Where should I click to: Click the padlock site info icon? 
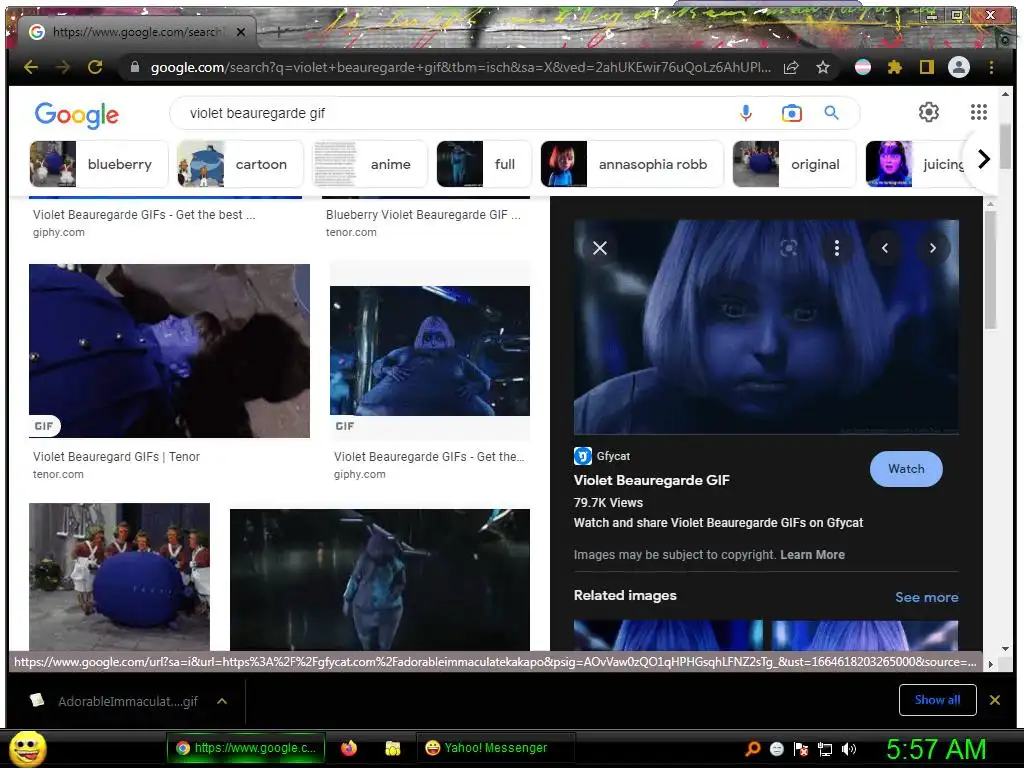pyautogui.click(x=135, y=67)
